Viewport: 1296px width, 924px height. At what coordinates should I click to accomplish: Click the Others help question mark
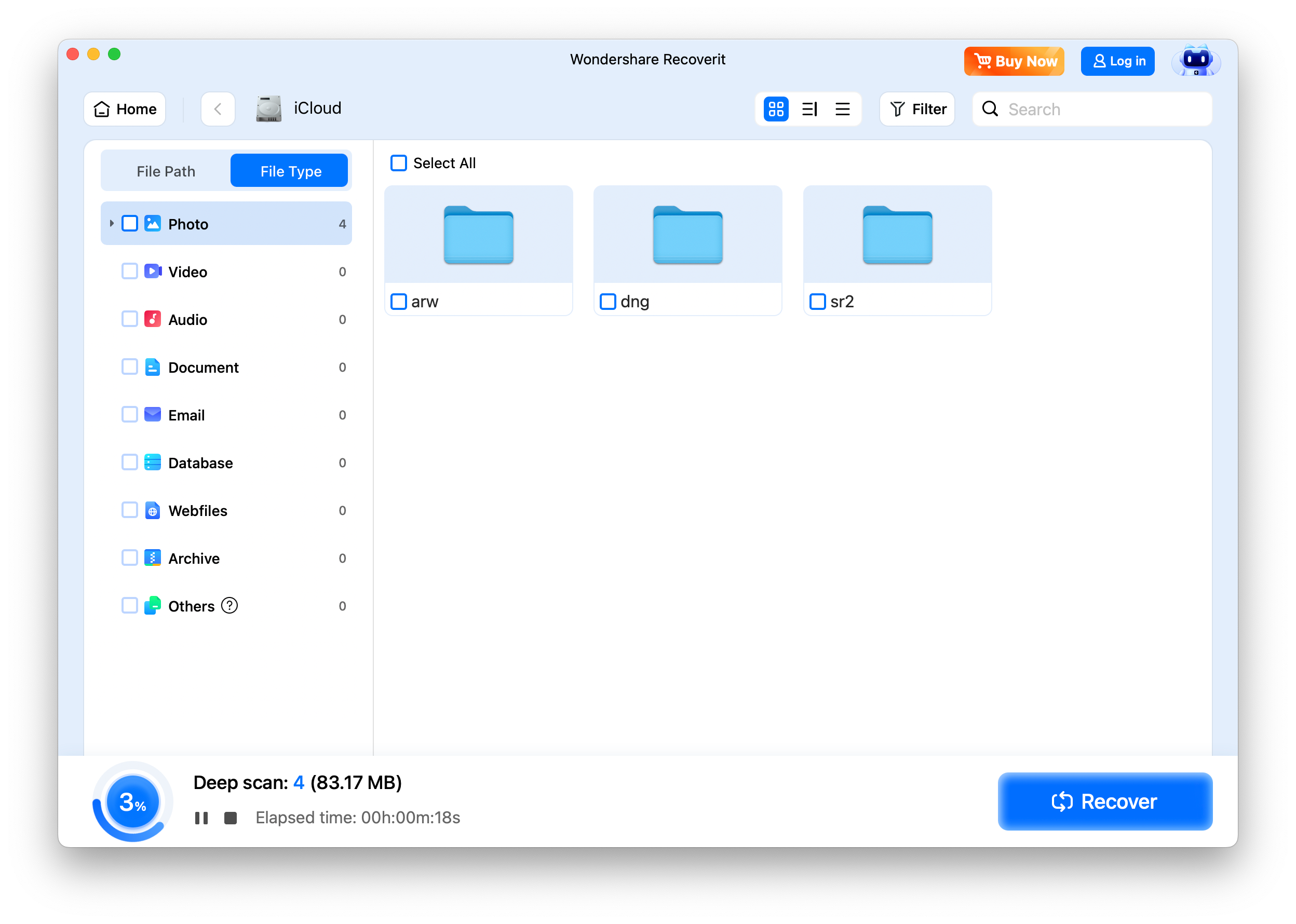tap(230, 606)
